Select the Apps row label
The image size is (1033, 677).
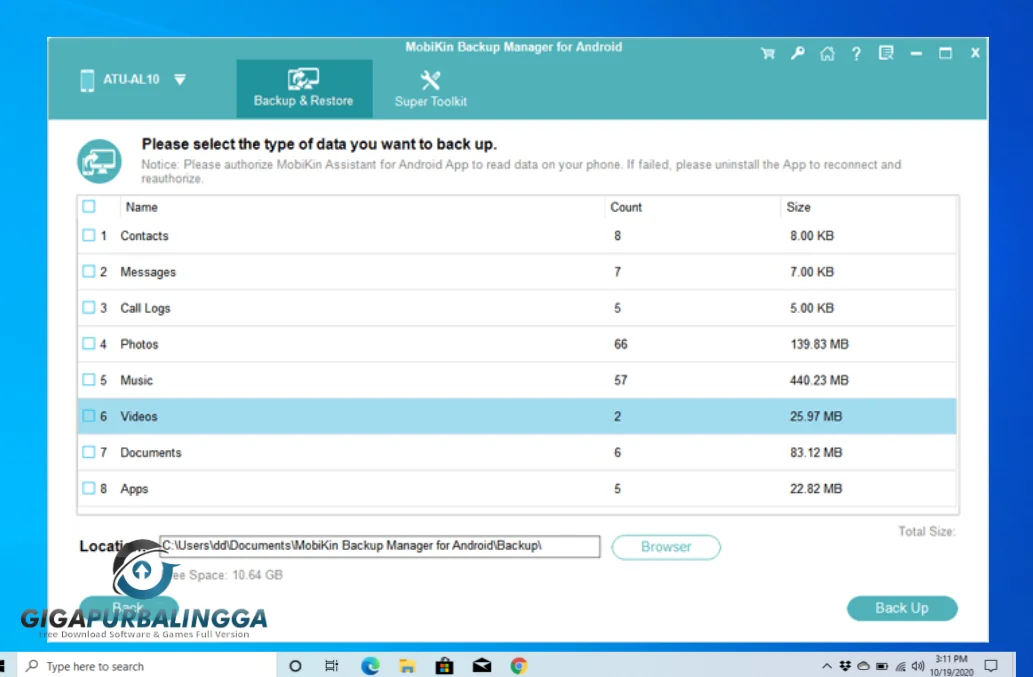(134, 489)
